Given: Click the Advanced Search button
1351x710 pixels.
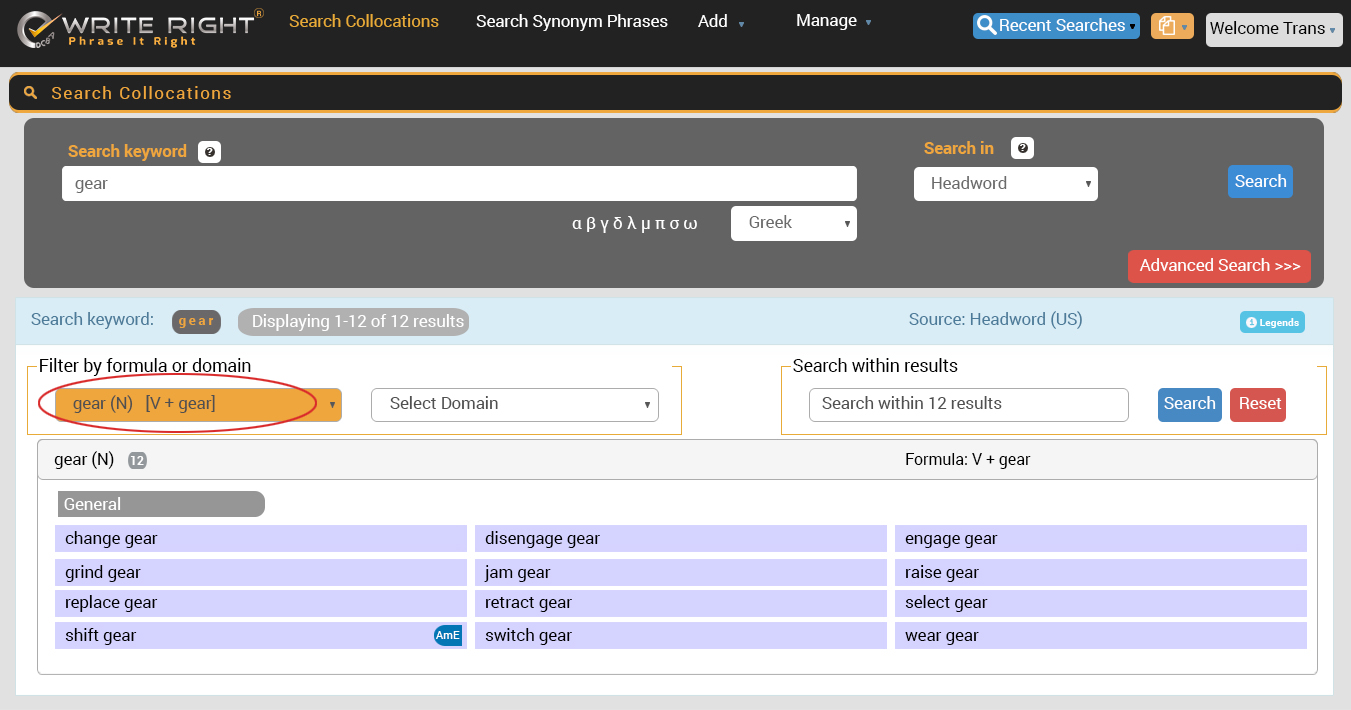Looking at the screenshot, I should [1218, 266].
